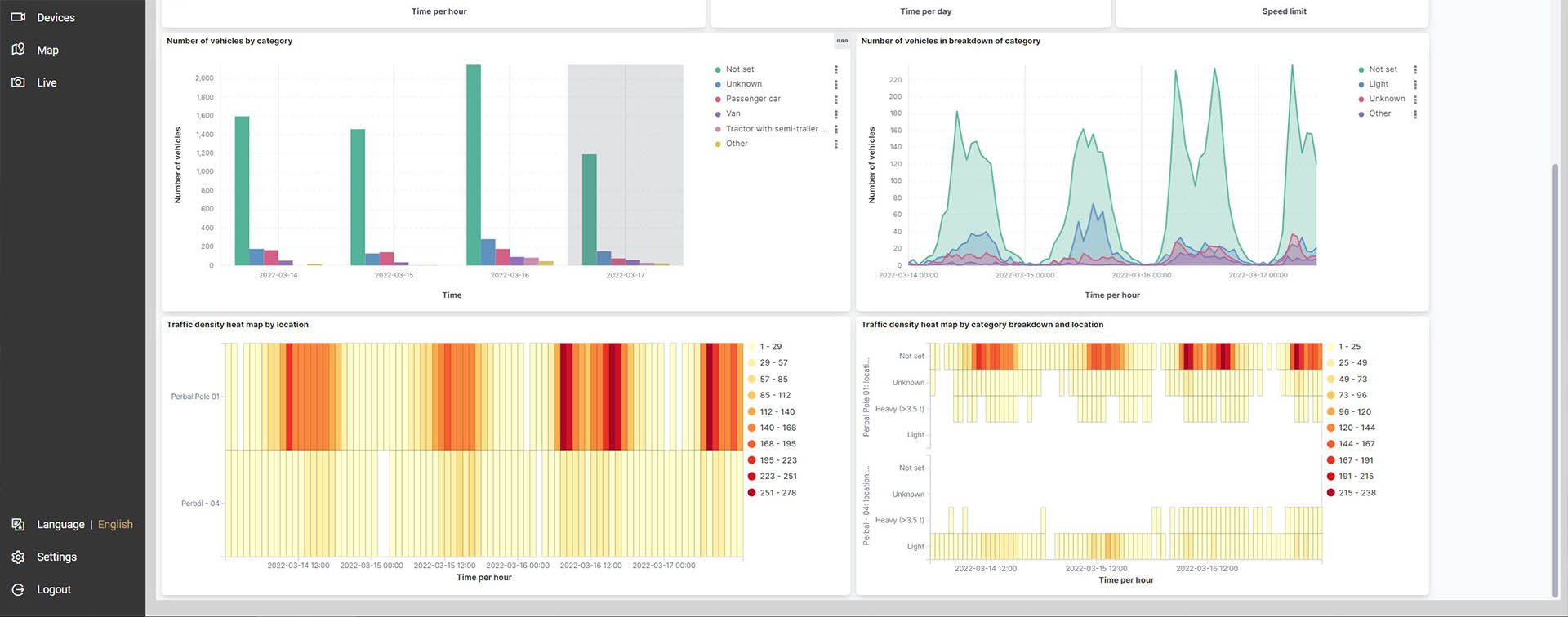1568x617 pixels.
Task: Click the Live camera icon in sidebar
Action: pyautogui.click(x=18, y=82)
